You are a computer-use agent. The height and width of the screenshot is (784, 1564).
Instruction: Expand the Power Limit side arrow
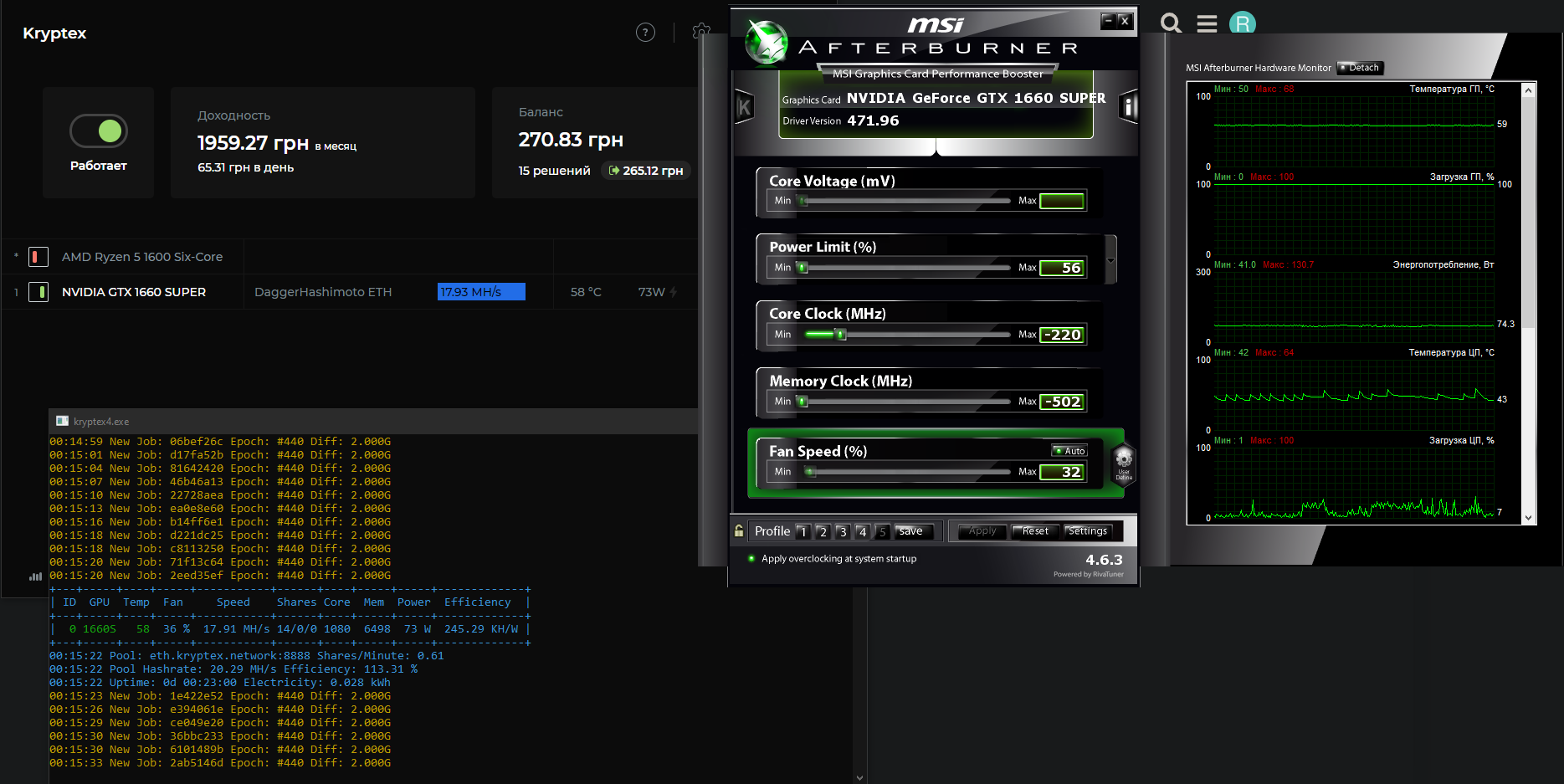point(1110,260)
